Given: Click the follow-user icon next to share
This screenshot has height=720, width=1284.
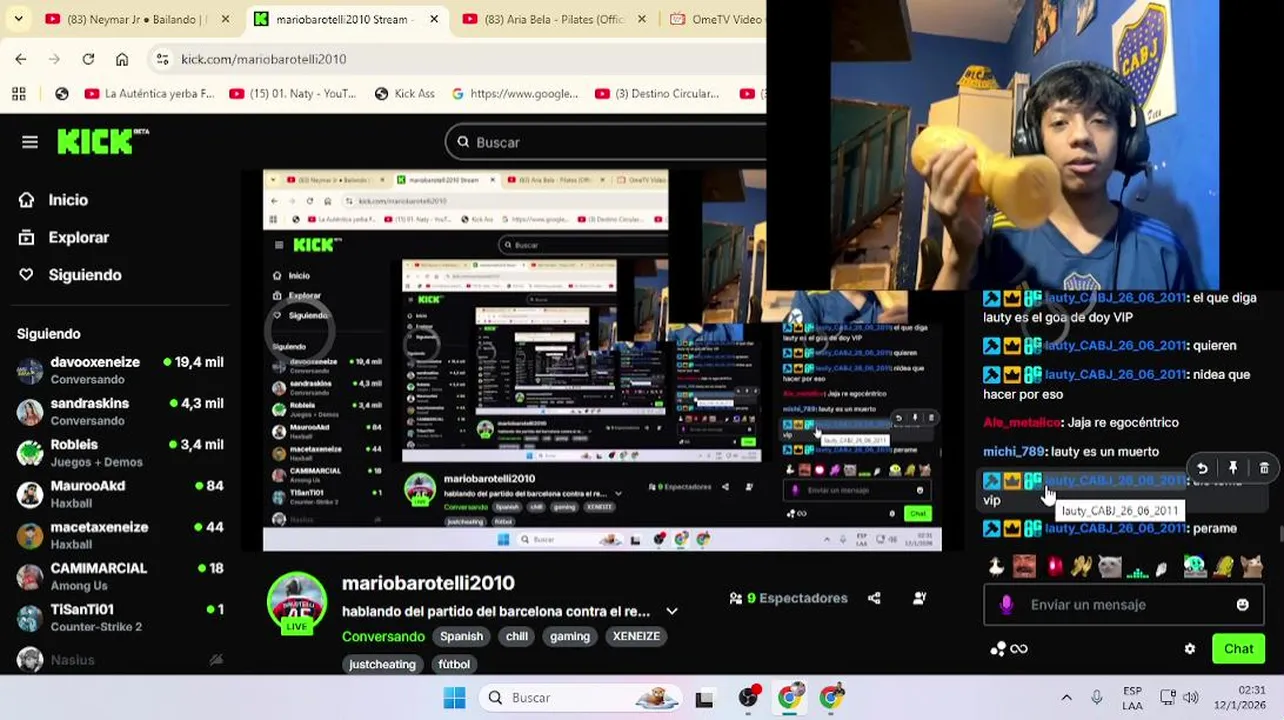Looking at the screenshot, I should click(919, 598).
